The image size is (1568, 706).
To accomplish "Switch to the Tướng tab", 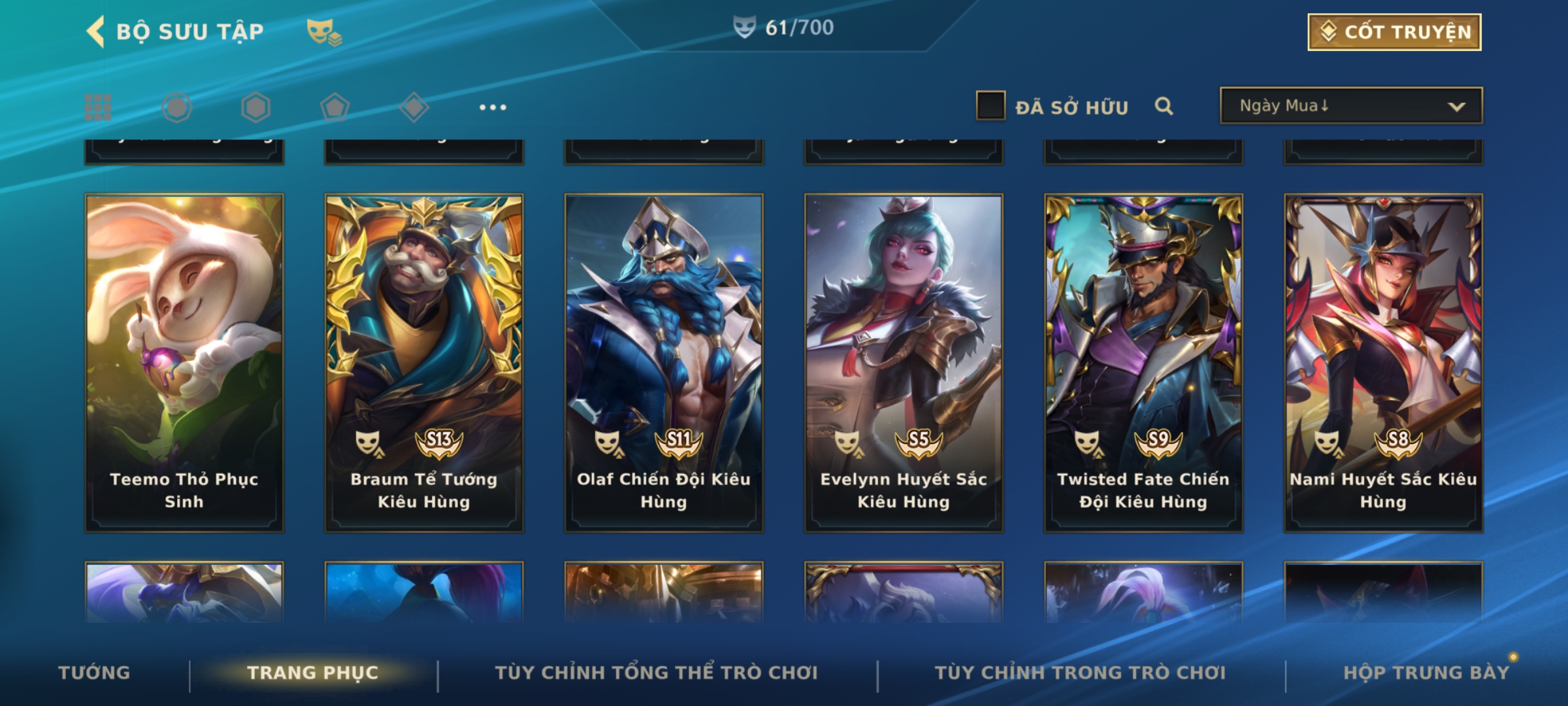I will 94,673.
